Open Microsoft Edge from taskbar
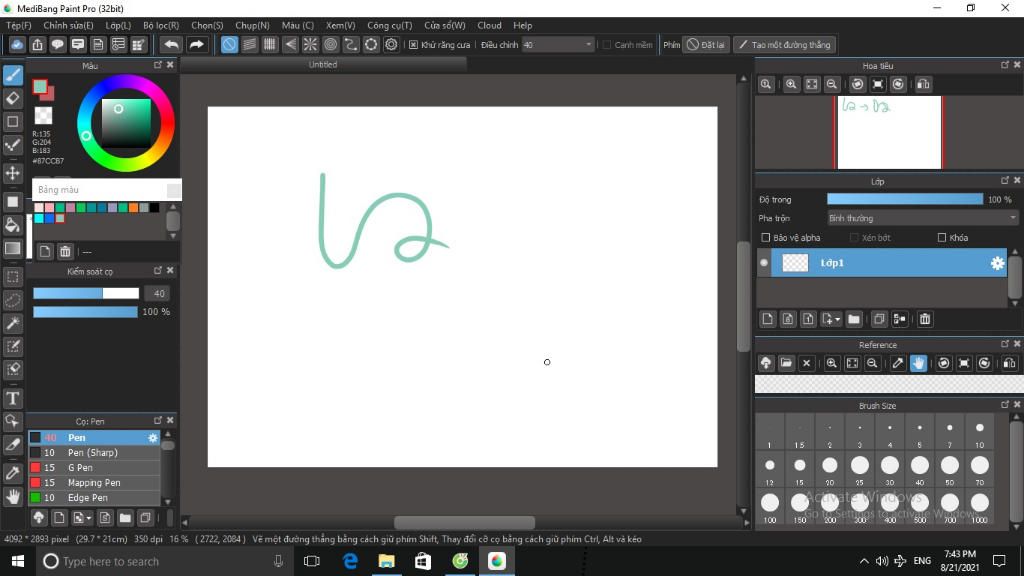Image resolution: width=1024 pixels, height=576 pixels. 350,561
